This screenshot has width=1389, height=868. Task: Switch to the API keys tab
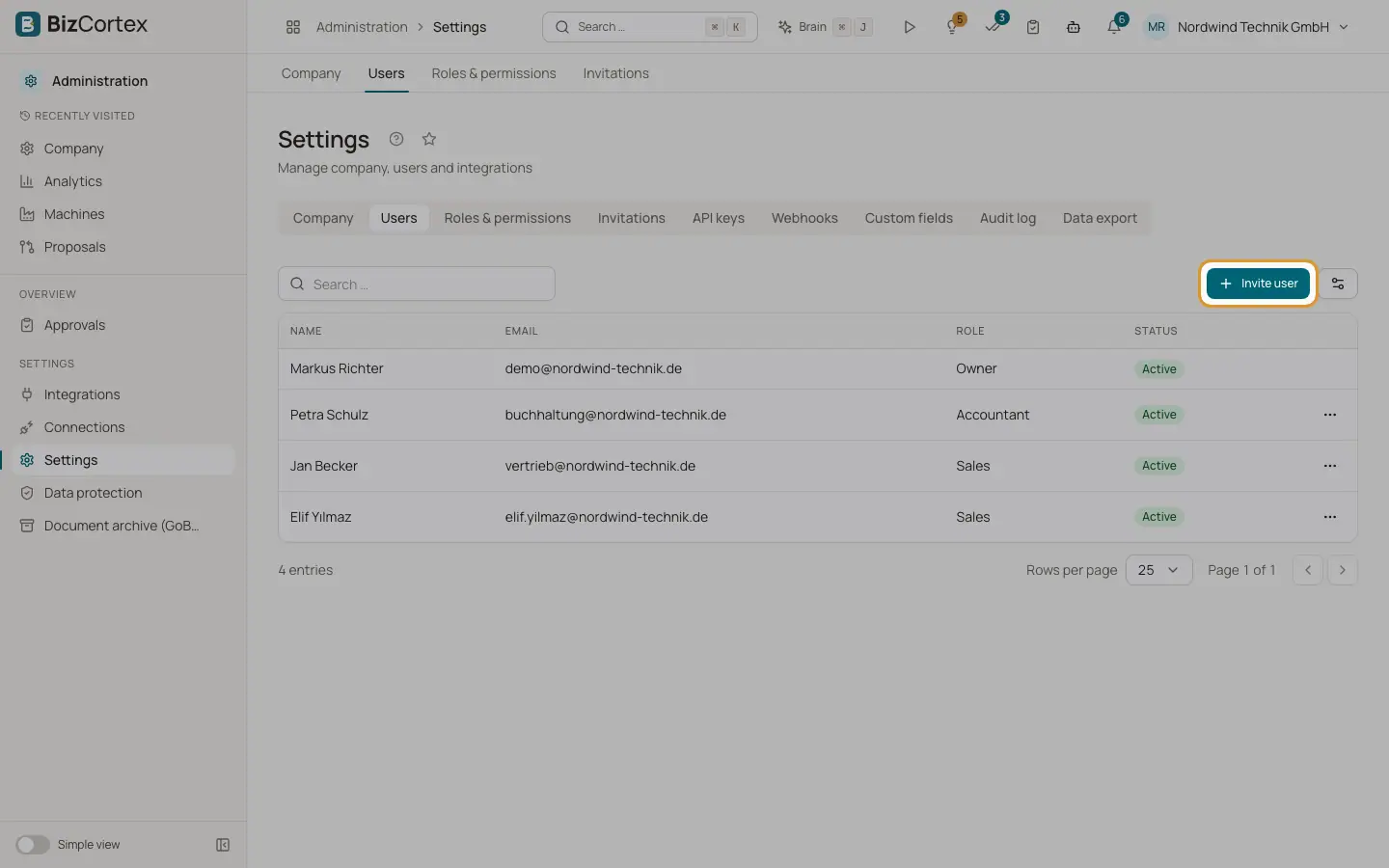point(719,218)
